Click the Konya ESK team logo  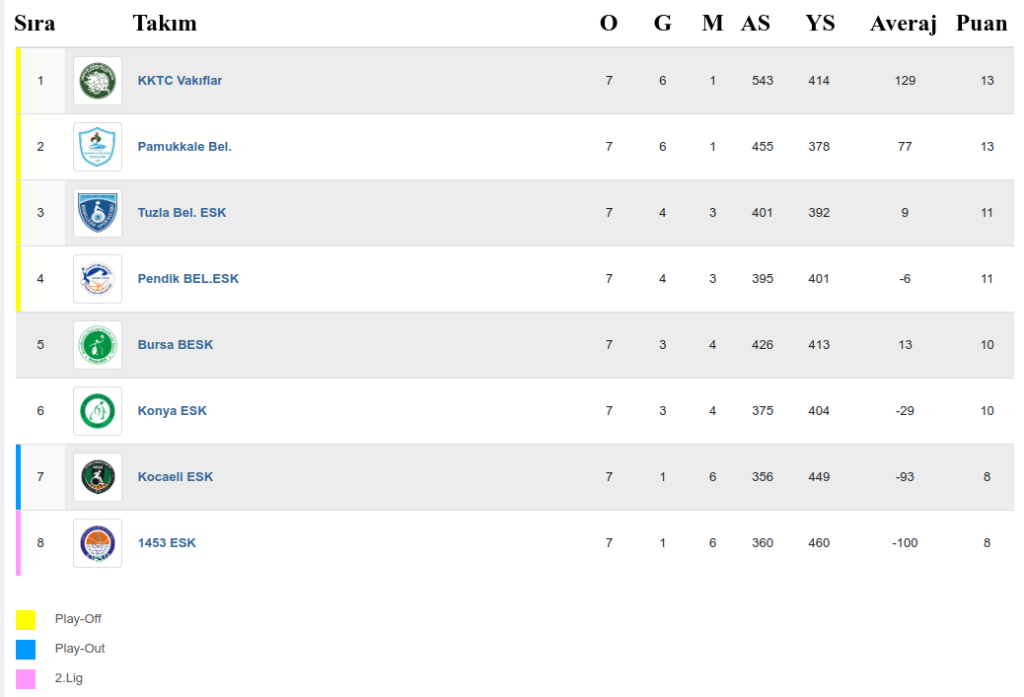98,411
